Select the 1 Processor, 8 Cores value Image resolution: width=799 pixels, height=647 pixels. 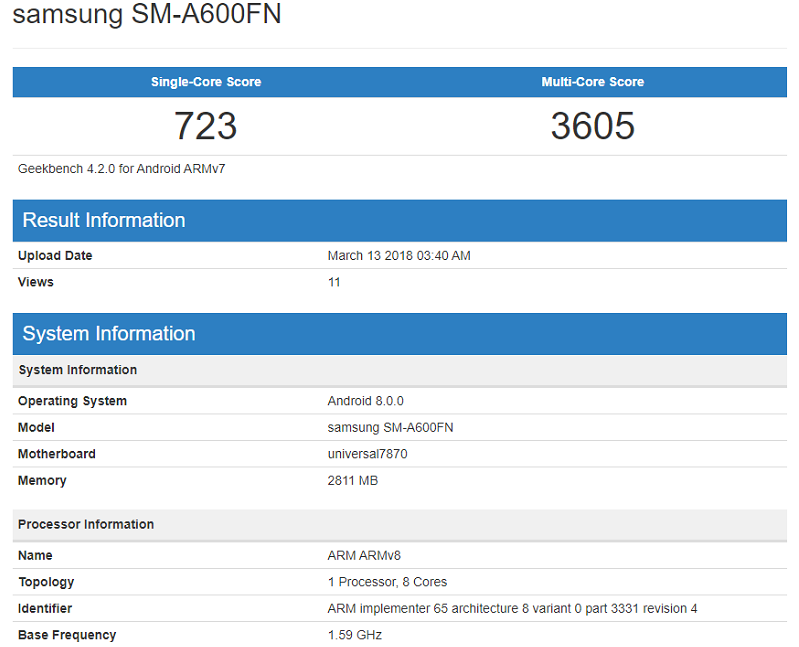click(x=387, y=582)
